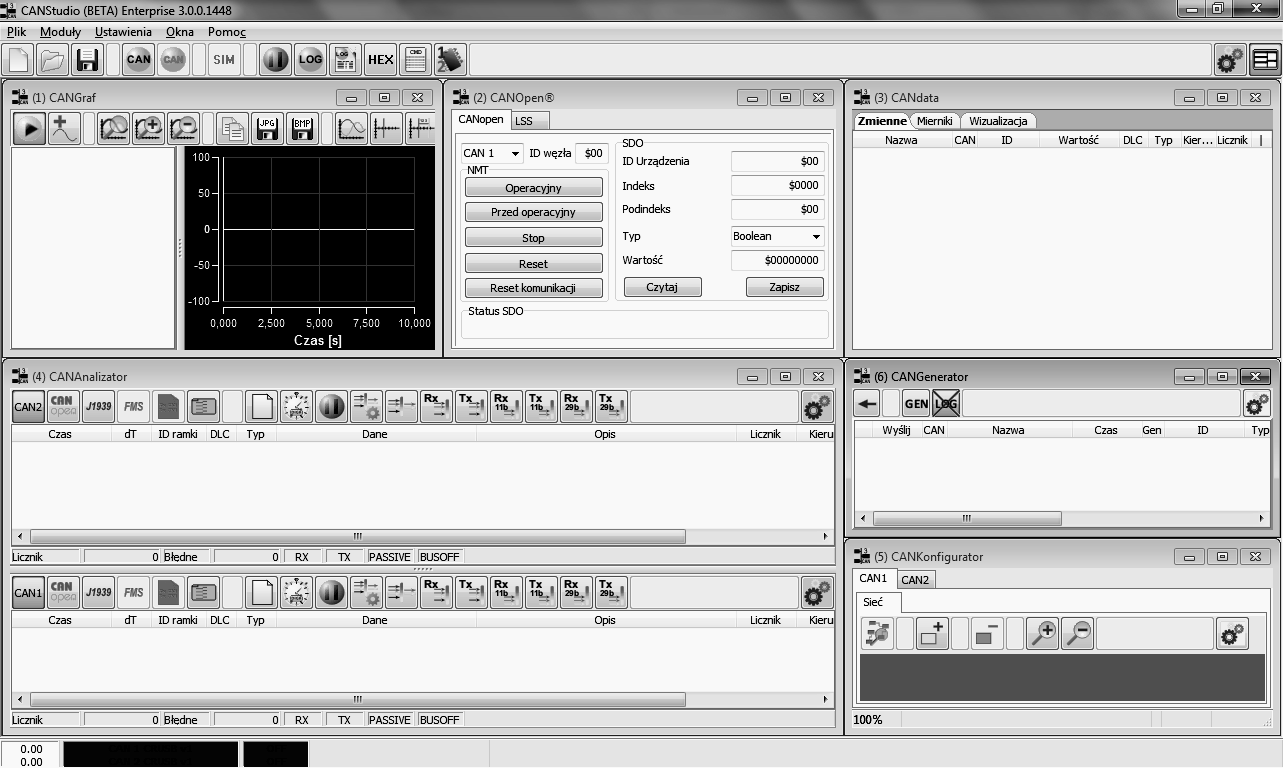Select the Zmienne tab in CANdata
The width and height of the screenshot is (1283, 768).
coord(882,121)
